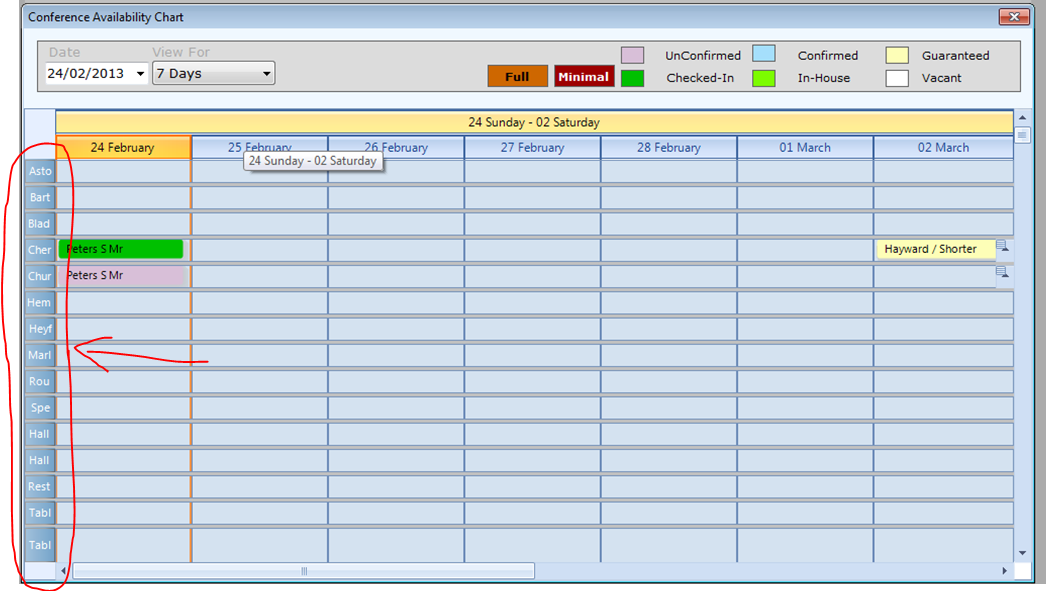Open the green Peters S Mr checked-in booking
The height and width of the screenshot is (591, 1046).
pos(121,249)
